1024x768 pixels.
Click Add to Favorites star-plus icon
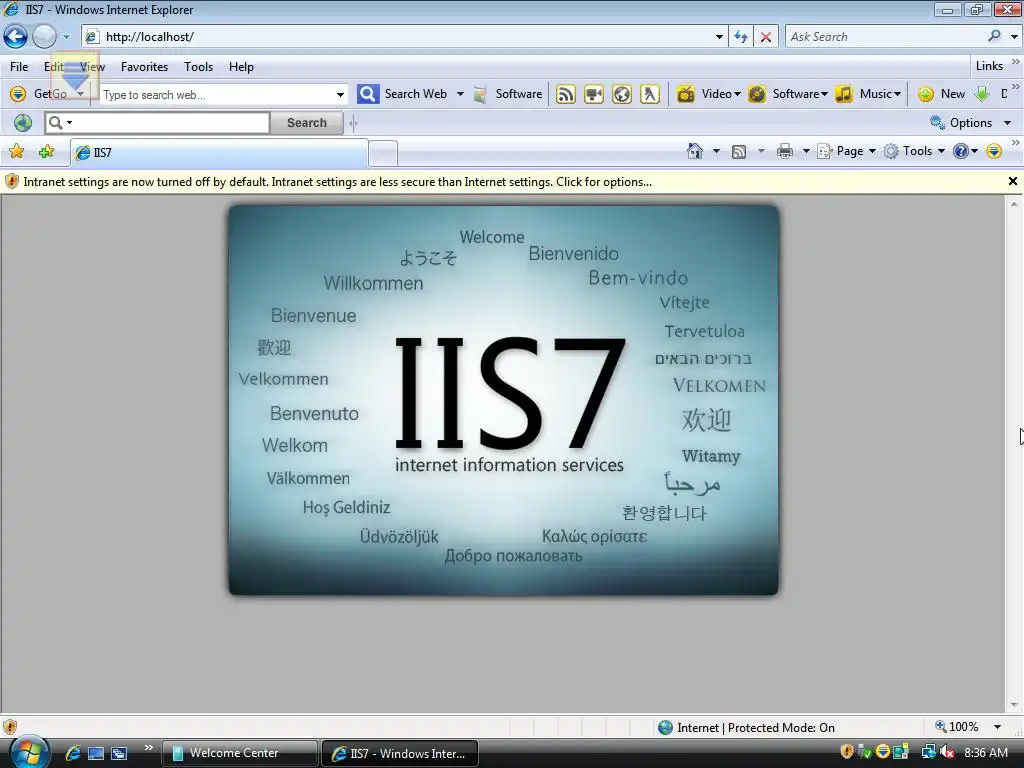(x=46, y=152)
